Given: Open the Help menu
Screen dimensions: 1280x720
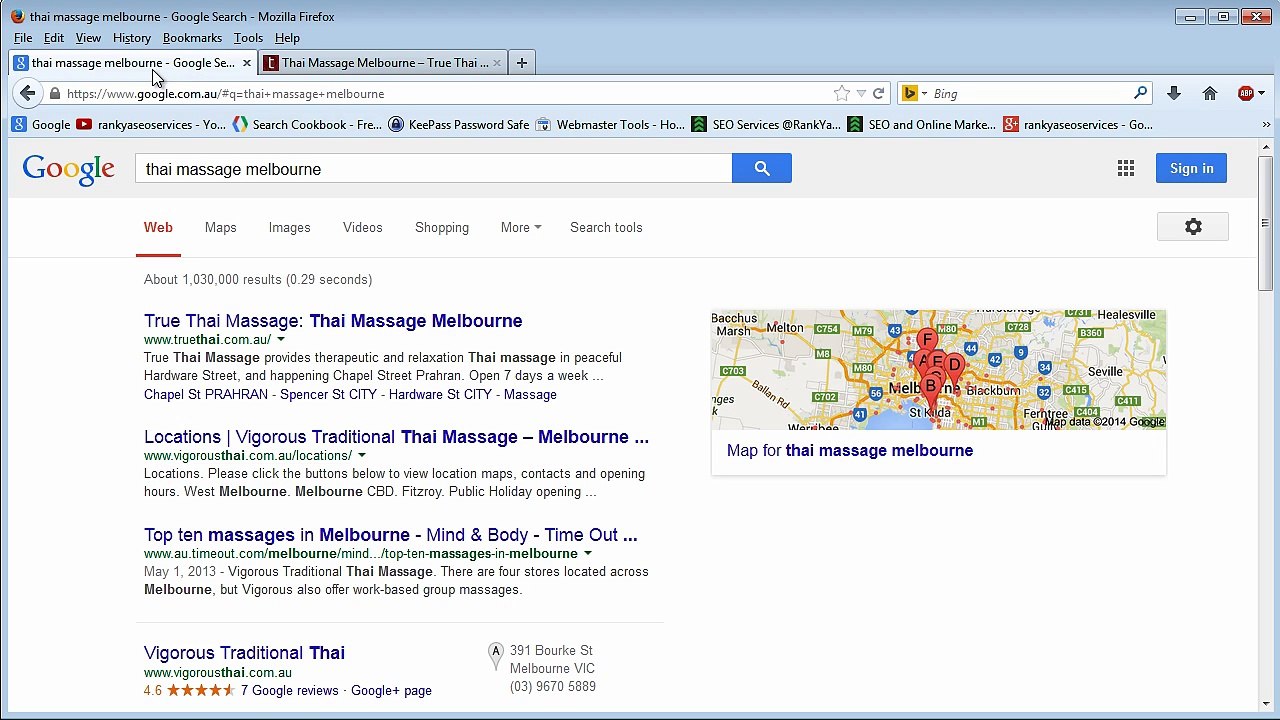Looking at the screenshot, I should tap(287, 38).
